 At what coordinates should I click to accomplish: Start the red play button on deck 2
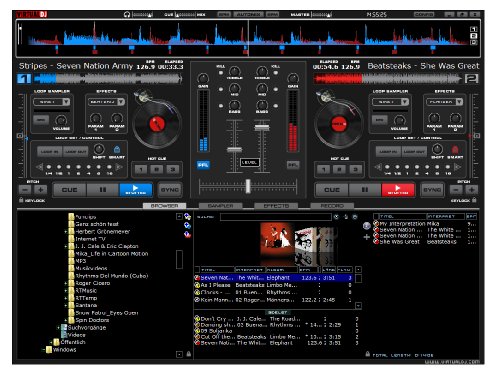[398, 190]
